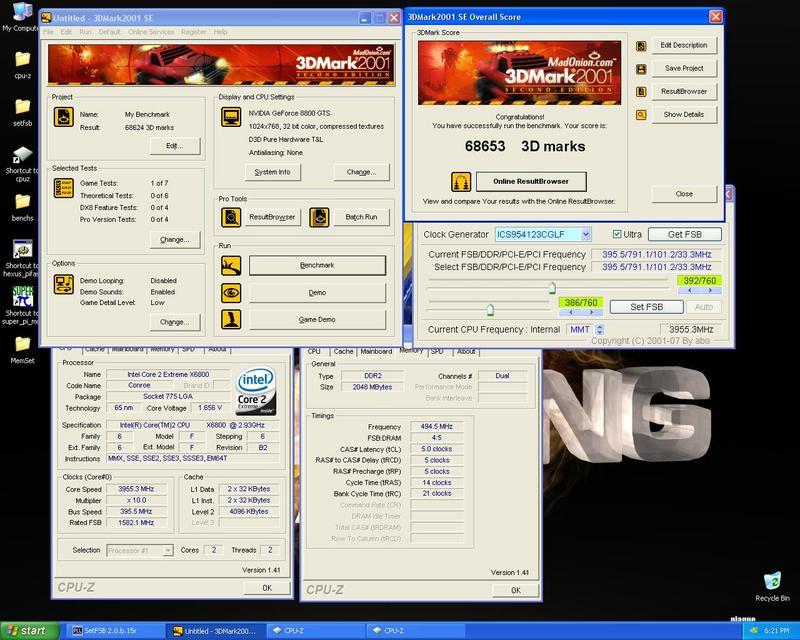Click the Selected Tests checklist icon
This screenshot has width=800, height=640.
(x=64, y=188)
